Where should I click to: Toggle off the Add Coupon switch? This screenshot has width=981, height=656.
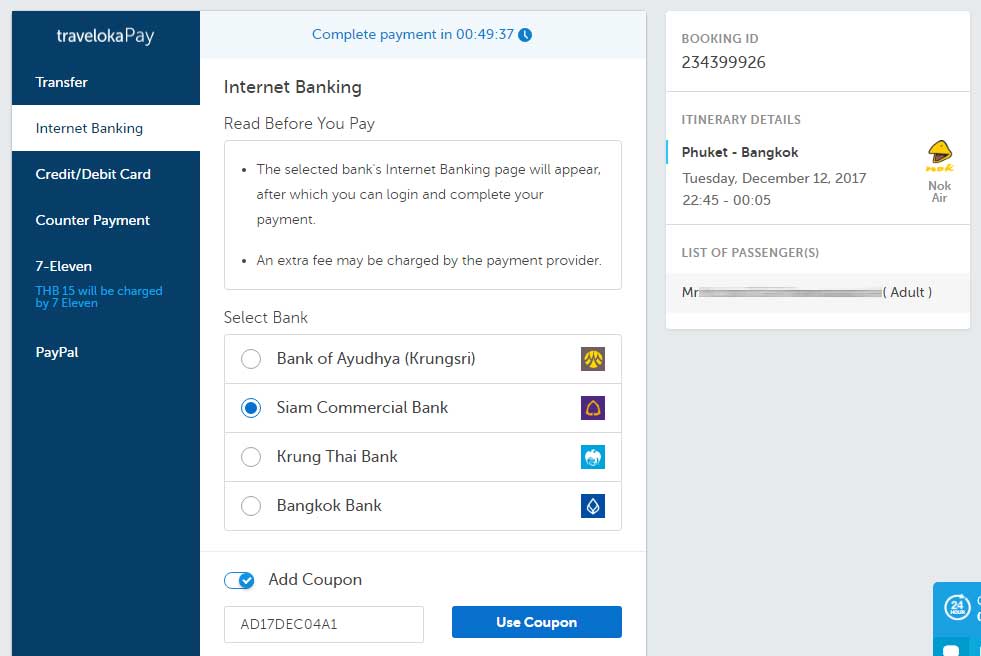coord(239,580)
